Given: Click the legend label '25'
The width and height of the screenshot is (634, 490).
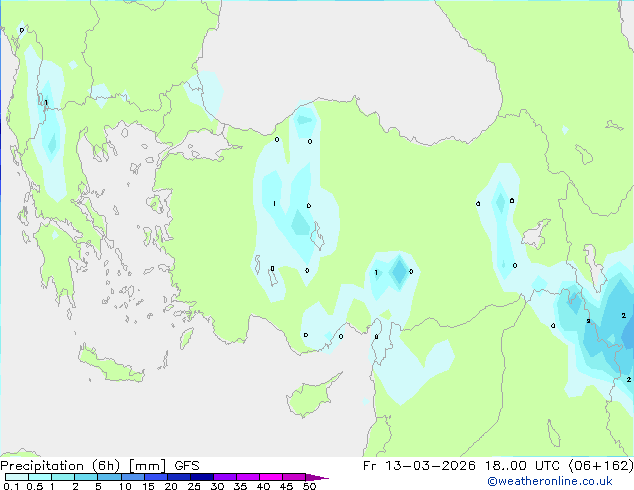Looking at the screenshot, I should (x=194, y=486).
